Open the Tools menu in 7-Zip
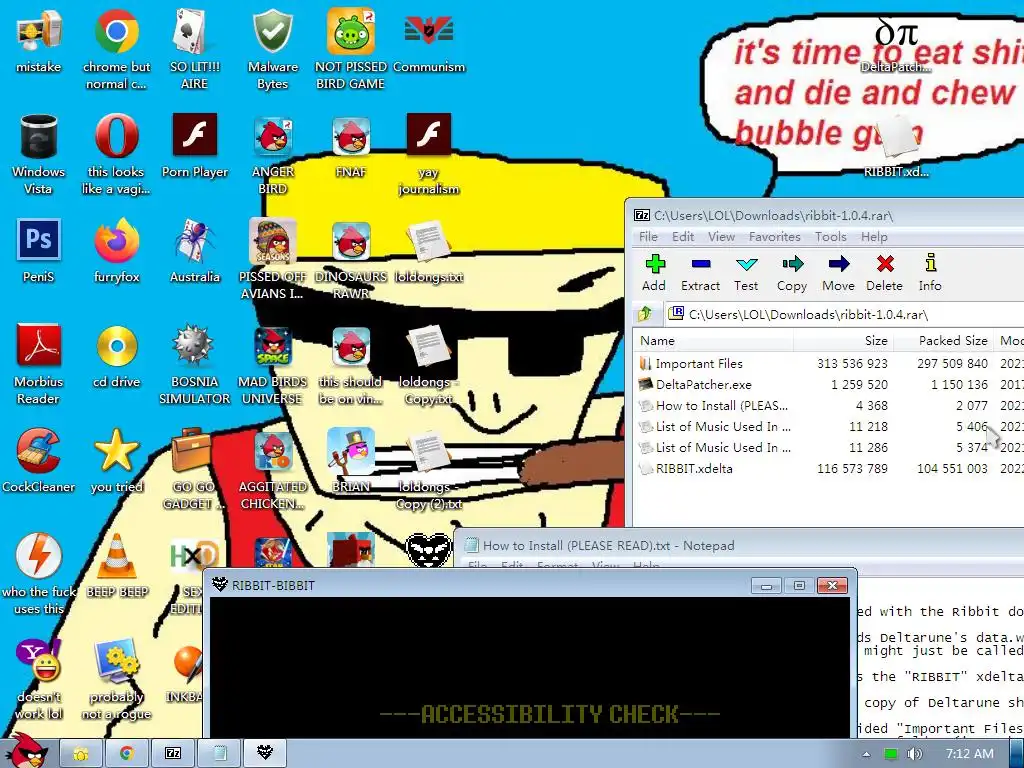Screen dimensions: 1024x768 [x=831, y=236]
